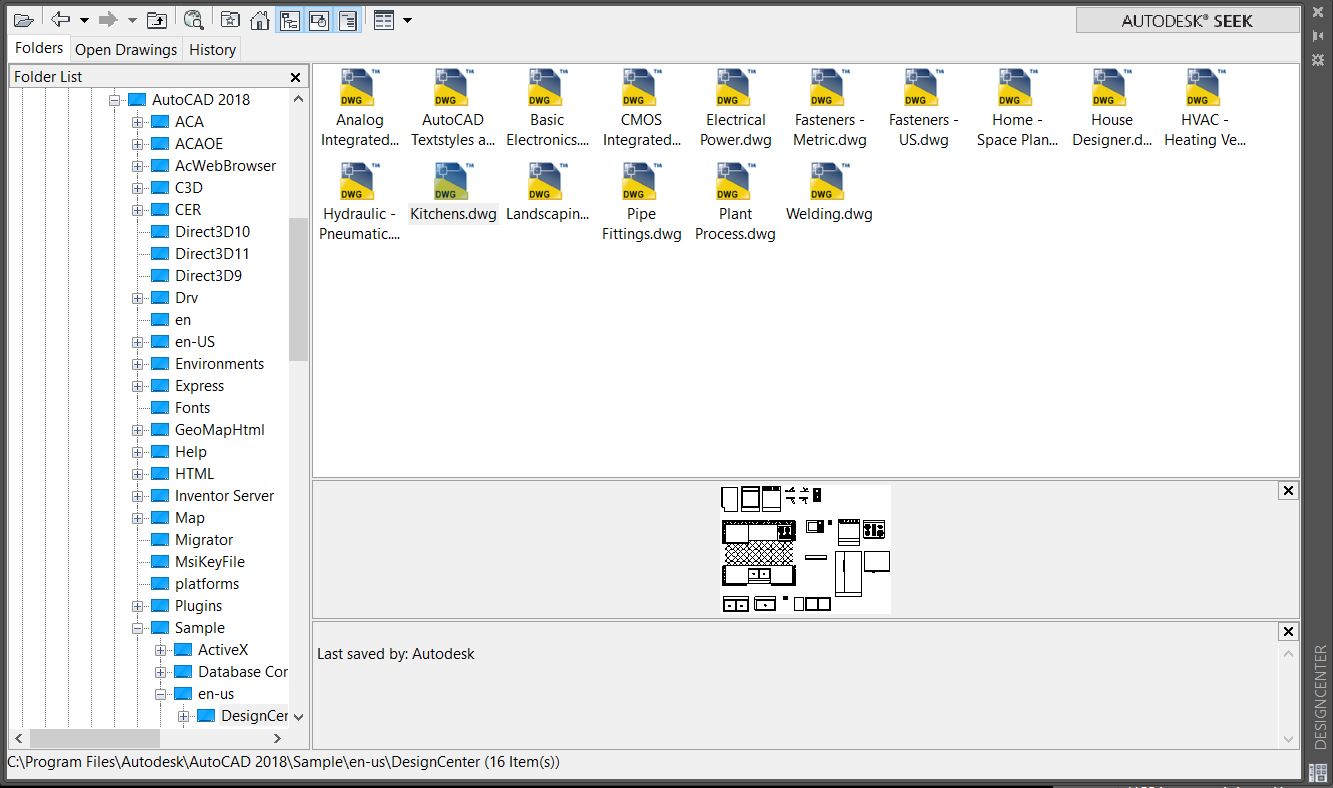Toggle the Description pane button

347,20
